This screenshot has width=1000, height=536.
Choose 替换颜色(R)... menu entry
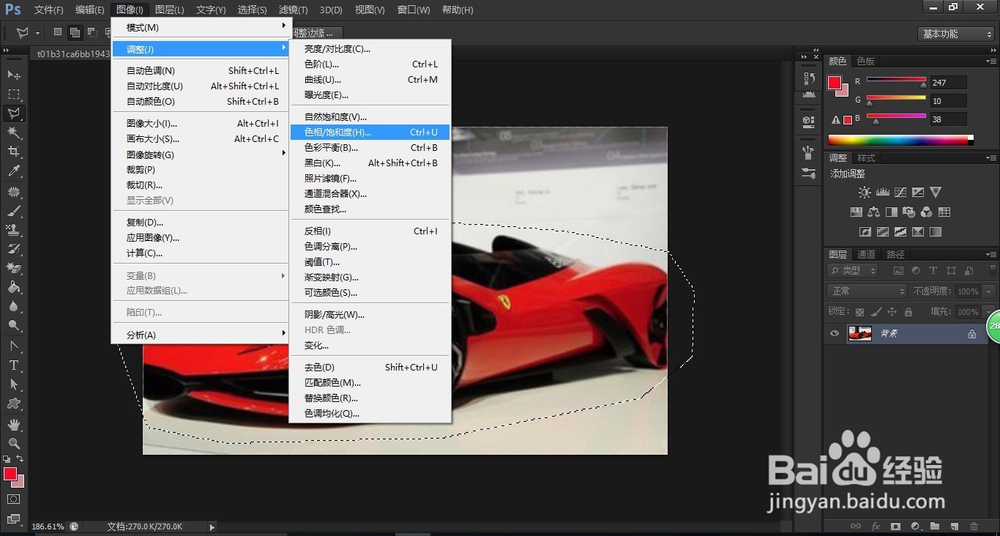(370, 398)
